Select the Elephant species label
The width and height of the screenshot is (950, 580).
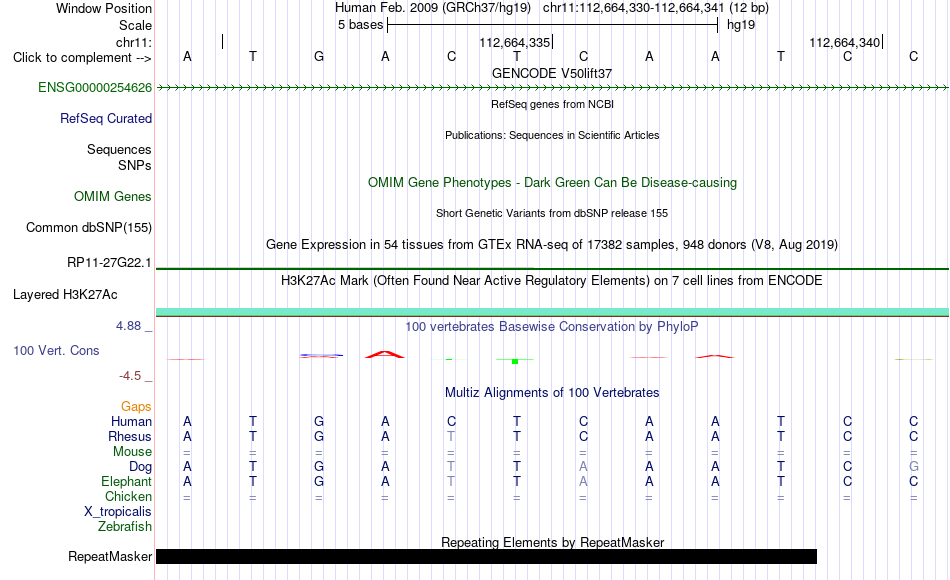[126, 481]
